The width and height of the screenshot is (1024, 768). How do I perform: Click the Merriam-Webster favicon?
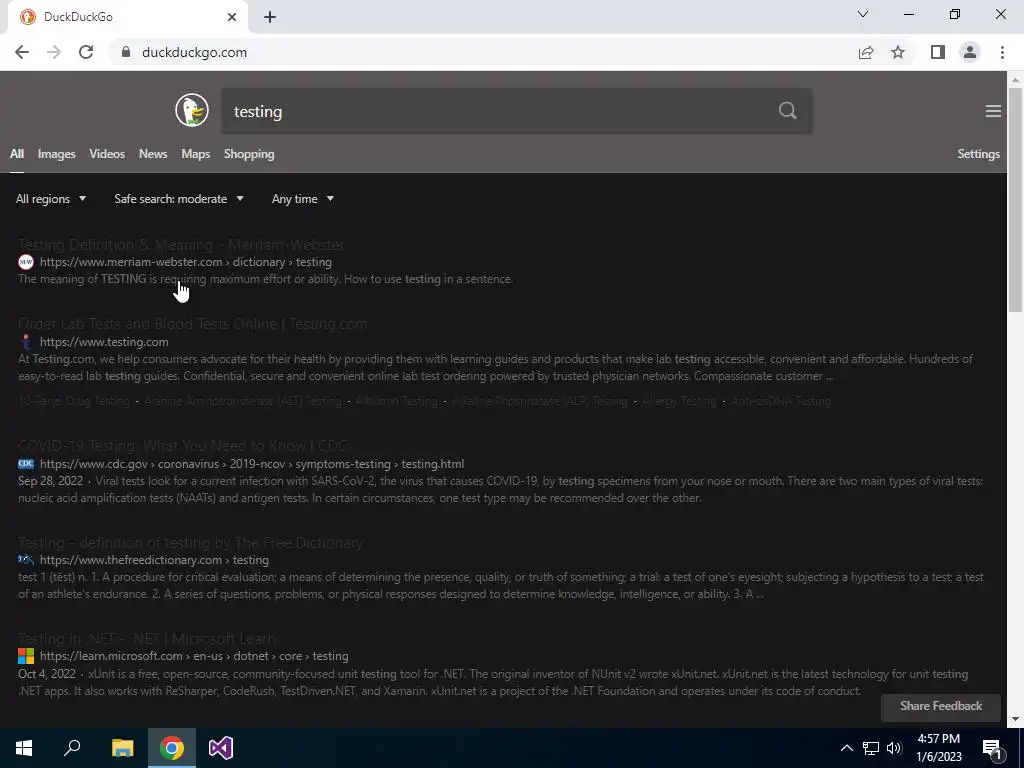point(25,262)
